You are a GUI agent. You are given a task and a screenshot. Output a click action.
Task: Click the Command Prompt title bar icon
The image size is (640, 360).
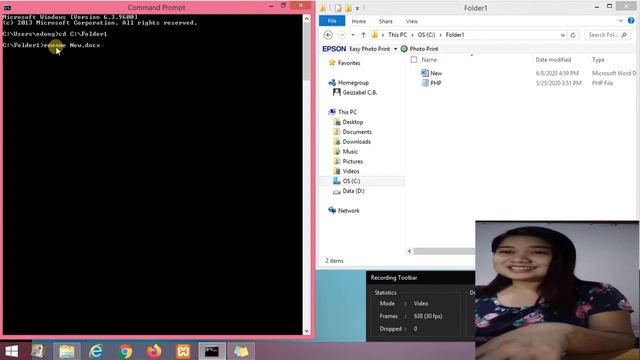coord(7,7)
